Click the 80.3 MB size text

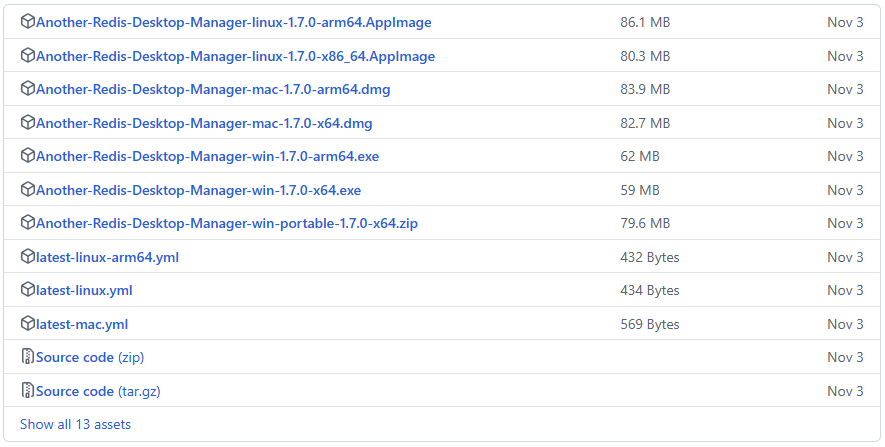[645, 56]
